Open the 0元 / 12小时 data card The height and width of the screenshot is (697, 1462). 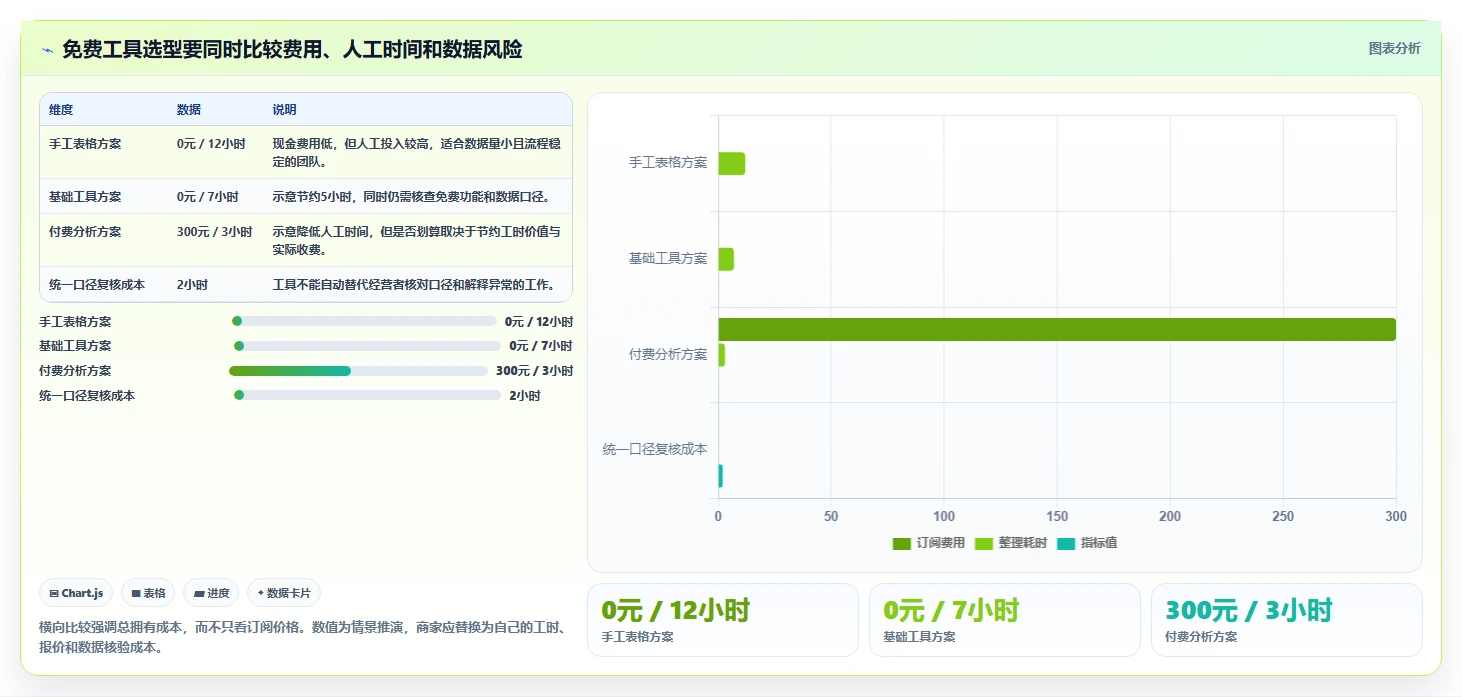coord(723,620)
